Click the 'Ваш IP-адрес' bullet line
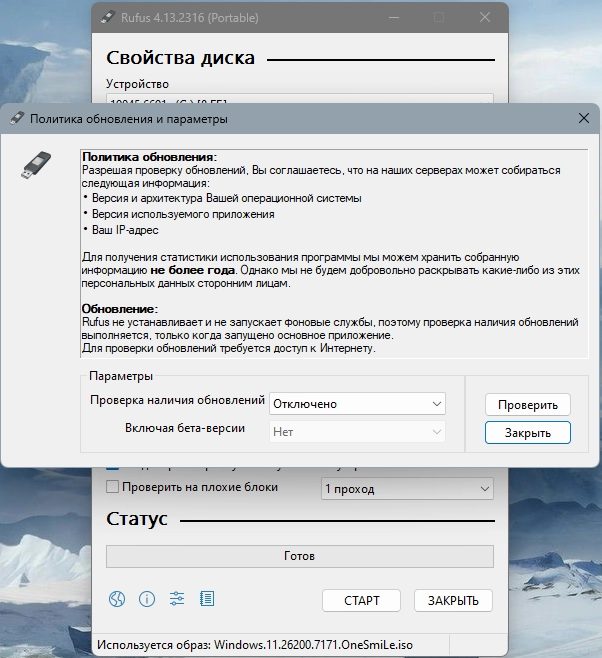Screen dimensions: 602x658 125,230
